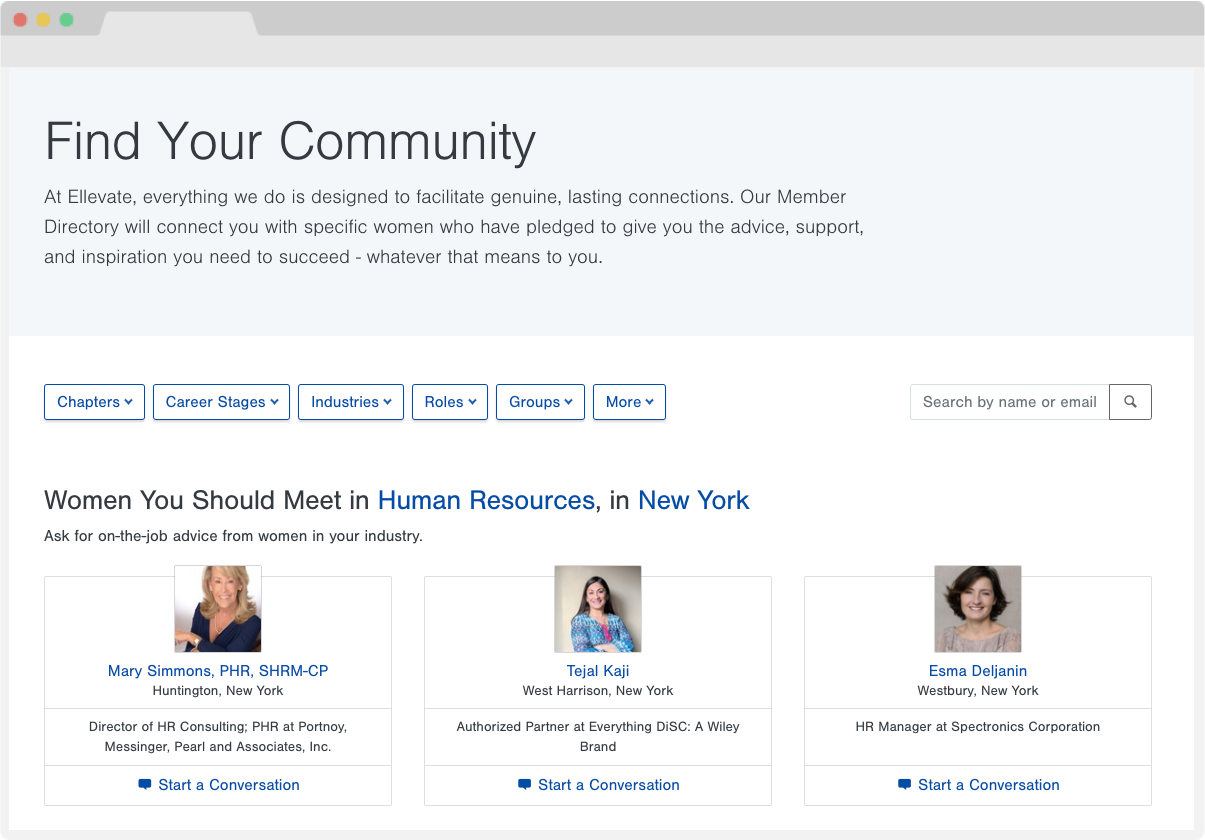
Task: Open Esma Deljanin's profile link
Action: (977, 670)
